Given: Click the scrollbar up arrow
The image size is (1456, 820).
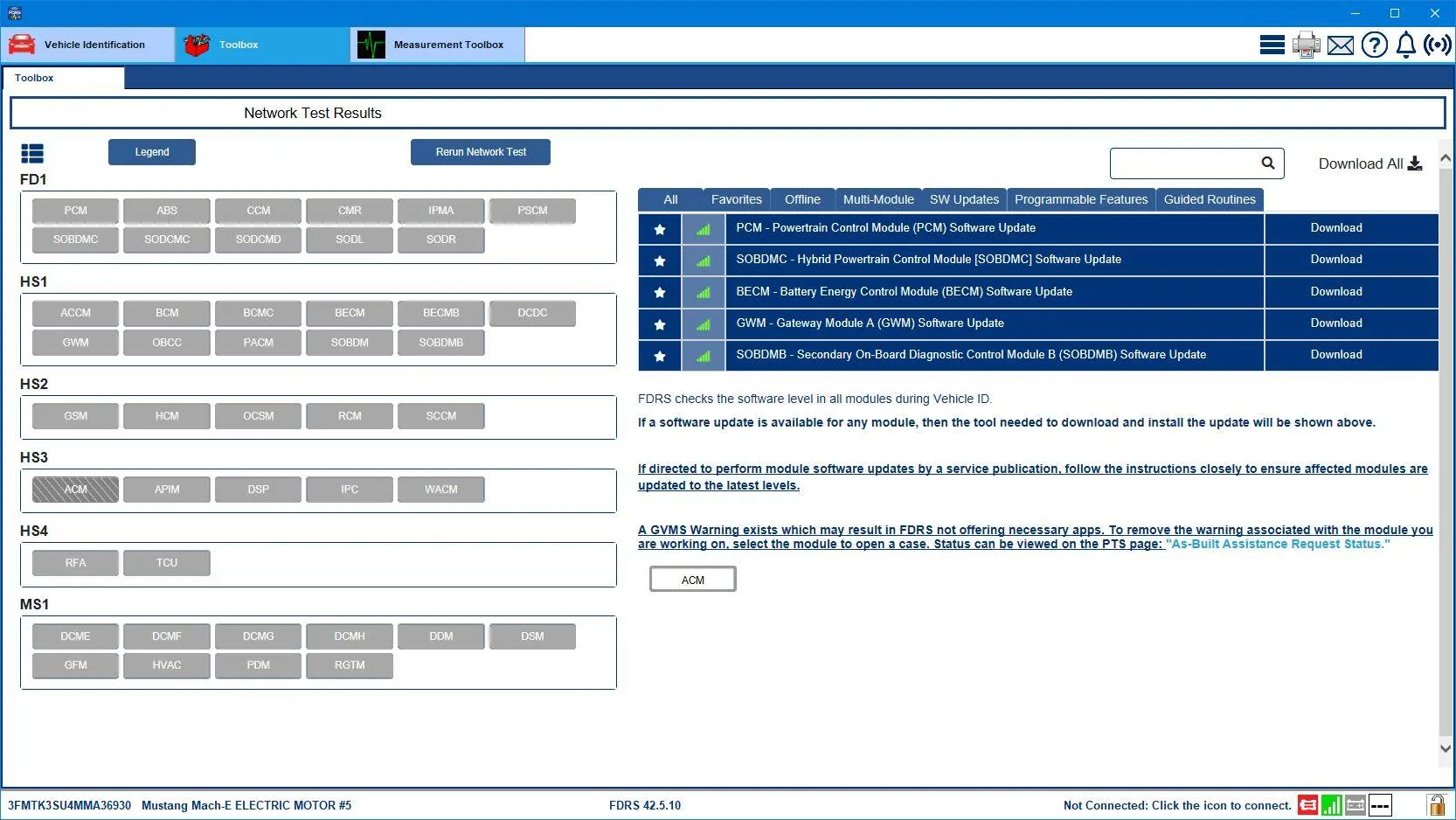Looking at the screenshot, I should click(x=1446, y=159).
